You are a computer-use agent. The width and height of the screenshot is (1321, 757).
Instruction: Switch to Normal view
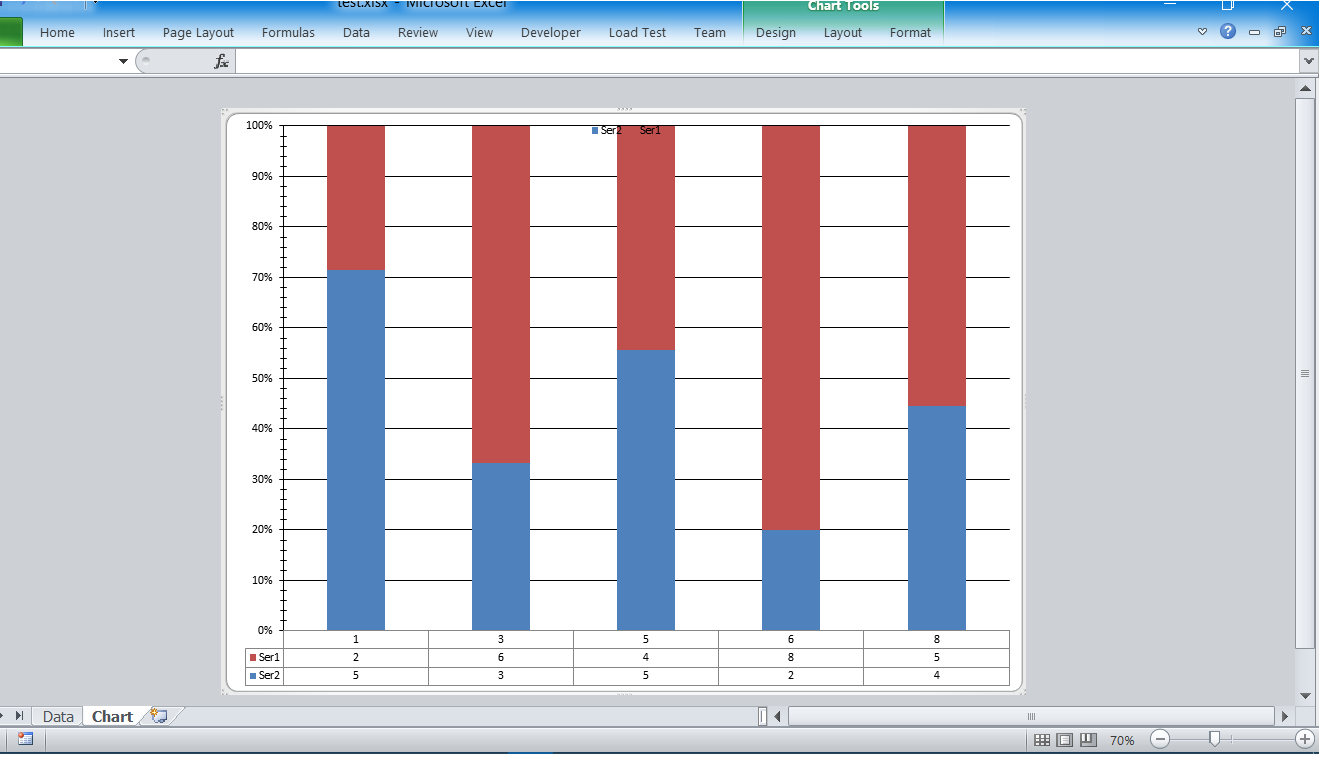click(1042, 740)
